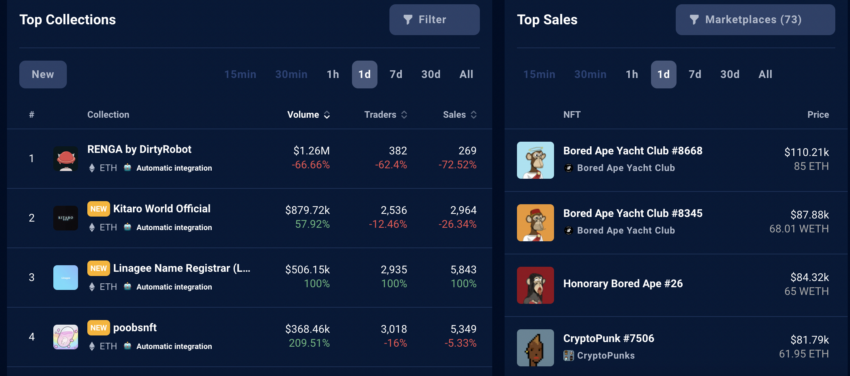Image resolution: width=850 pixels, height=376 pixels.
Task: Select 1h timeframe in Top Collections
Action: coord(333,74)
